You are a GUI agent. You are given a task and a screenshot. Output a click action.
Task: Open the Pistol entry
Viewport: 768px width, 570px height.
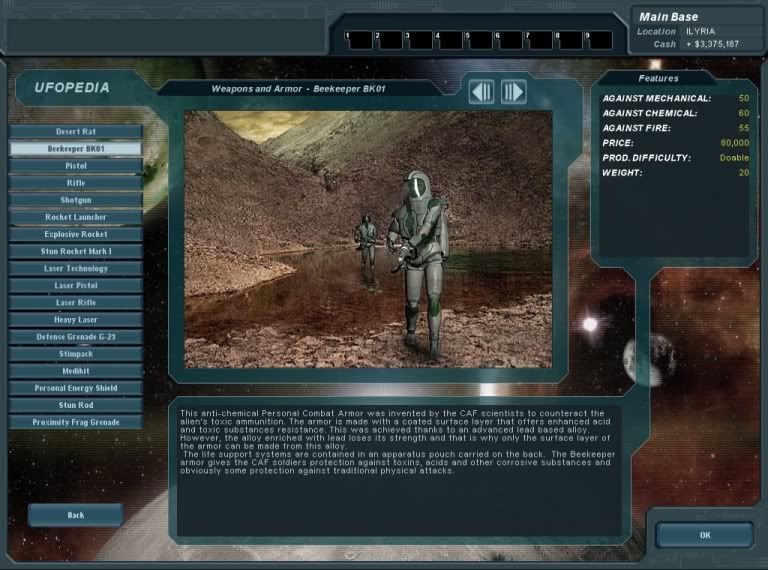tap(76, 166)
